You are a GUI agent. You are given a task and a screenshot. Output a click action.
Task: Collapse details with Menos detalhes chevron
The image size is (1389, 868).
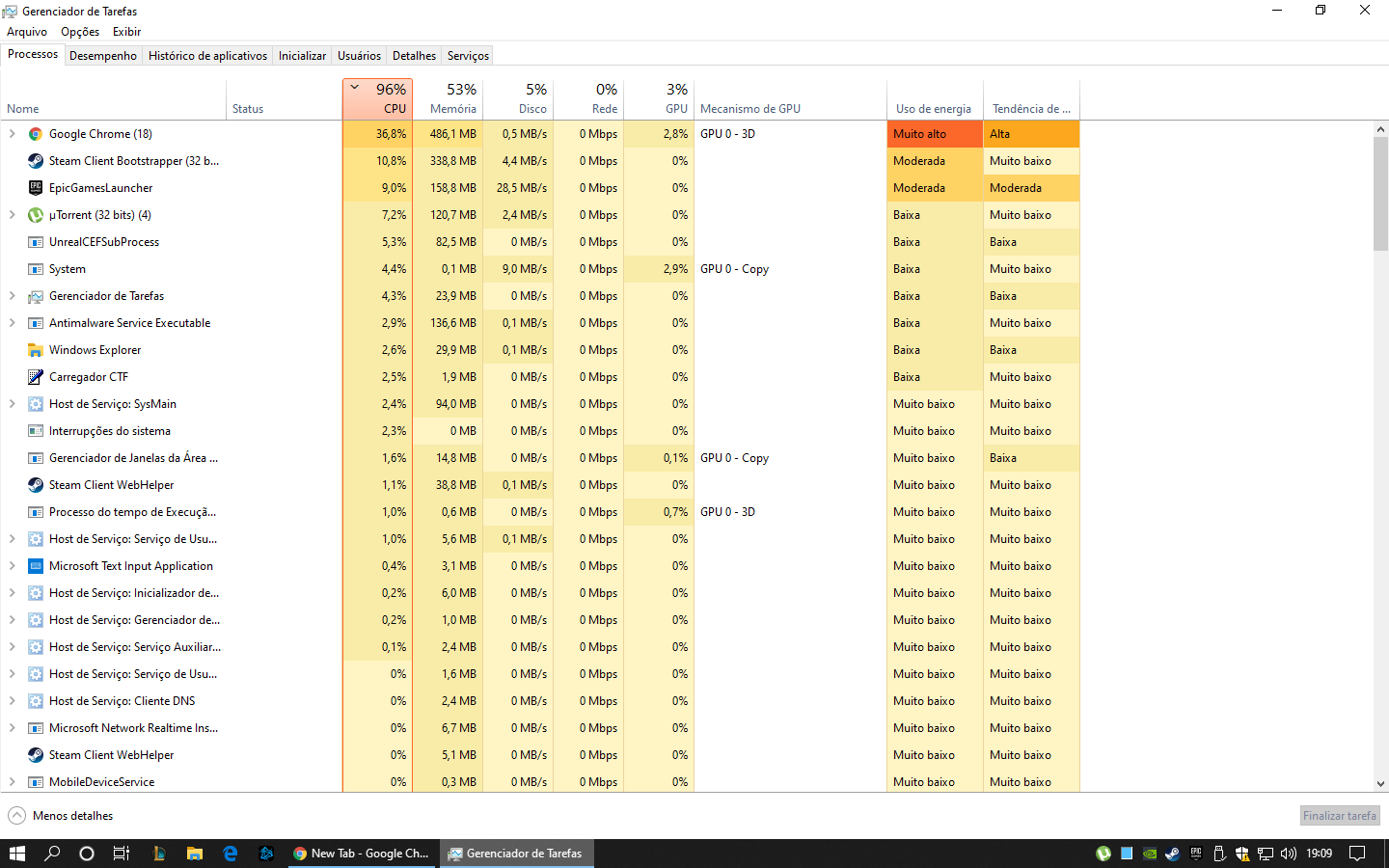pos(17,816)
